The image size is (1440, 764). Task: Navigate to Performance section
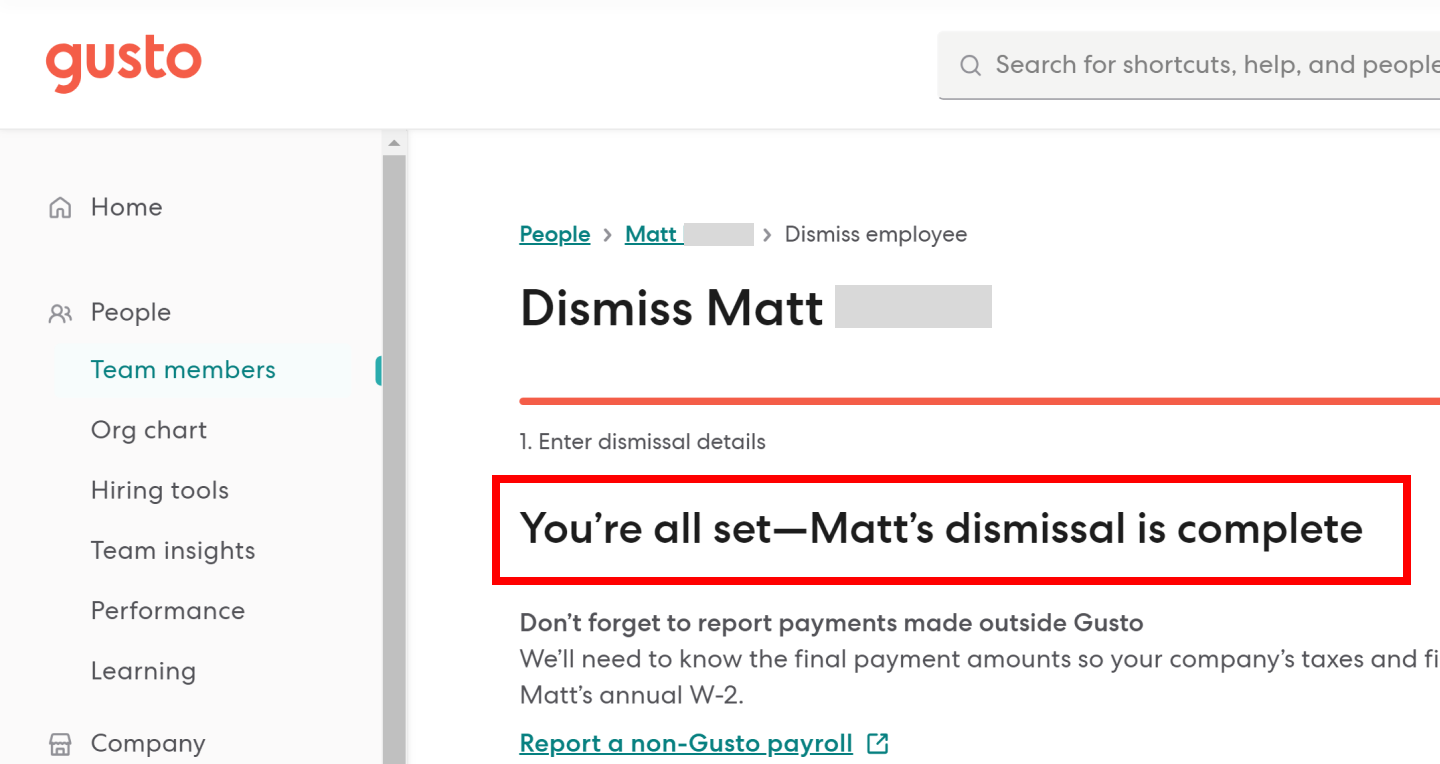[x=168, y=610]
